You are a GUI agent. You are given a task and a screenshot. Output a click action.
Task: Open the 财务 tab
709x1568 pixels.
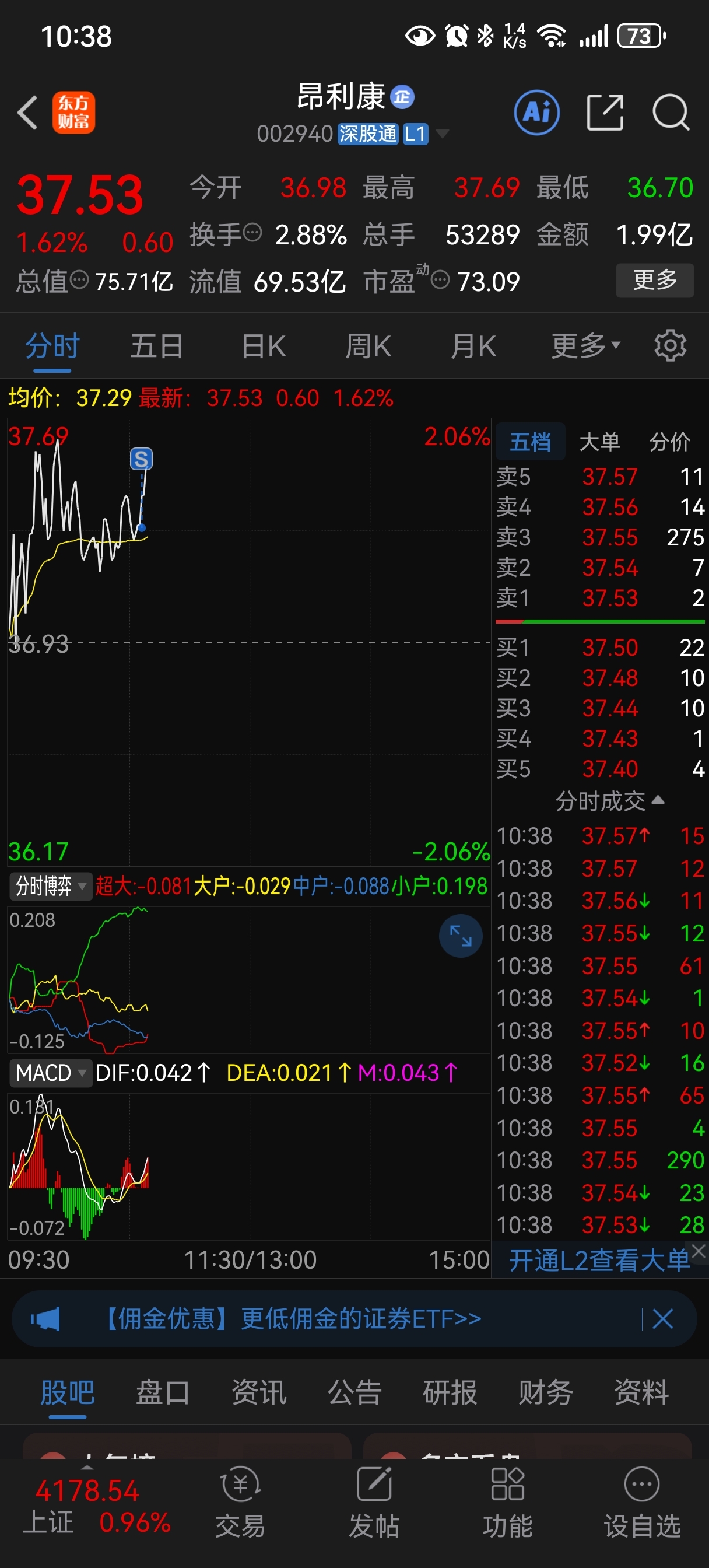[545, 1392]
